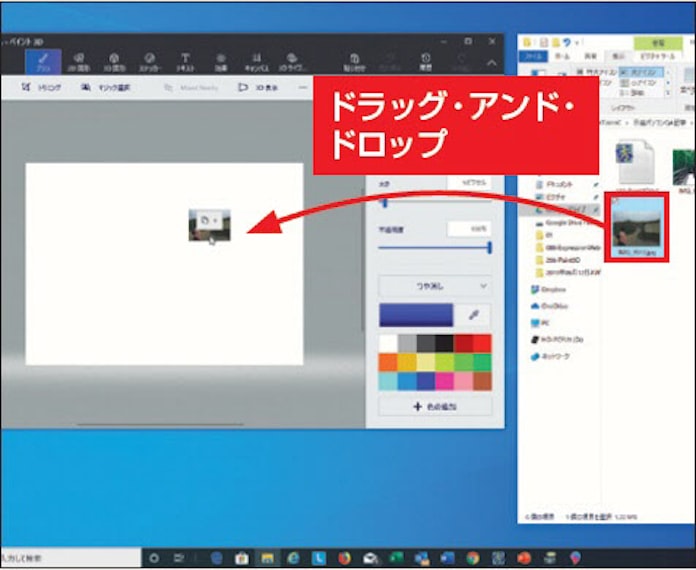Open the File tab in File Explorer

534,57
